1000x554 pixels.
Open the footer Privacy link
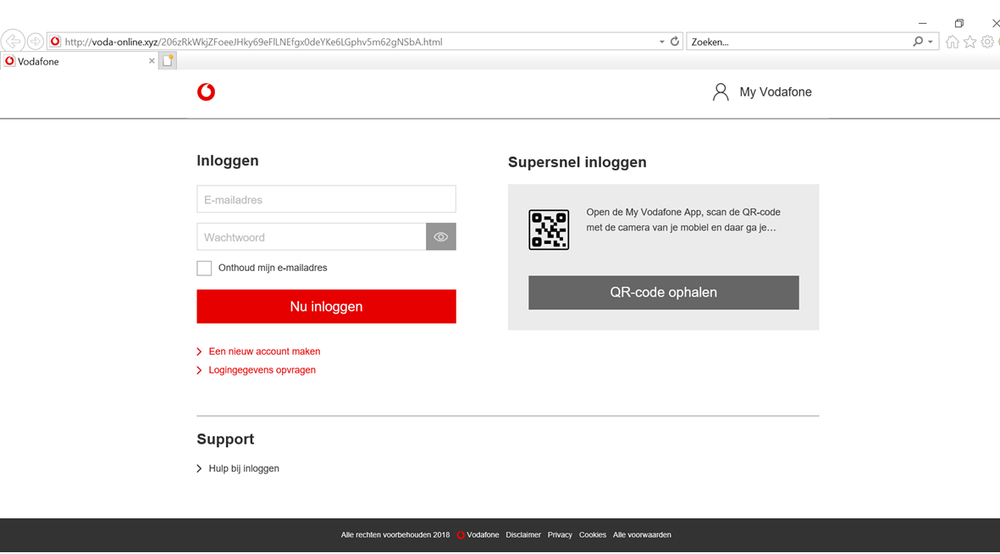click(x=559, y=535)
